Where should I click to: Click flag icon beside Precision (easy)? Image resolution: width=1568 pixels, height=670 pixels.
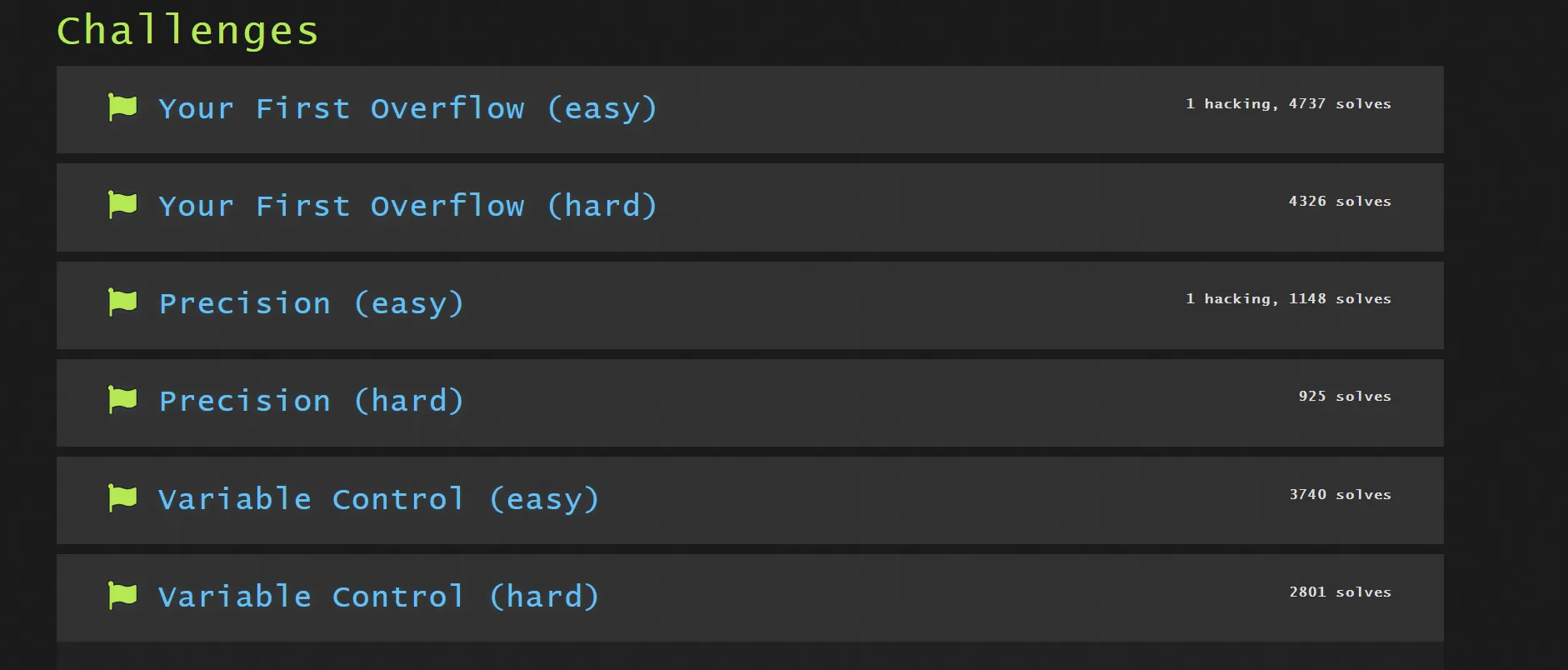(122, 302)
